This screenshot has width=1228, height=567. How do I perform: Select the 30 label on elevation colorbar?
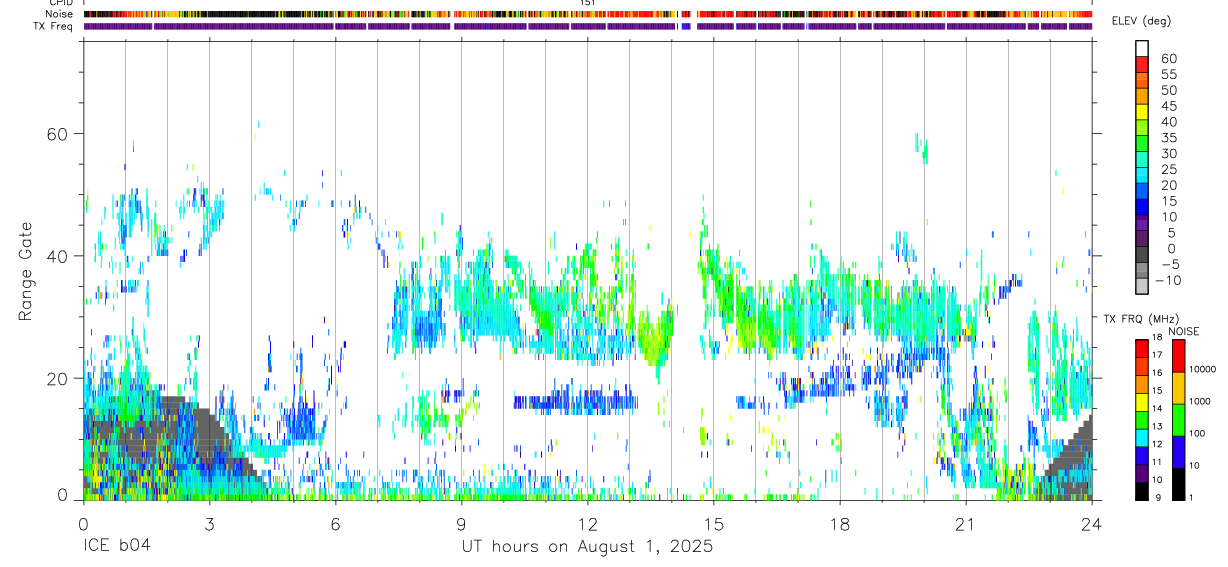(1169, 154)
